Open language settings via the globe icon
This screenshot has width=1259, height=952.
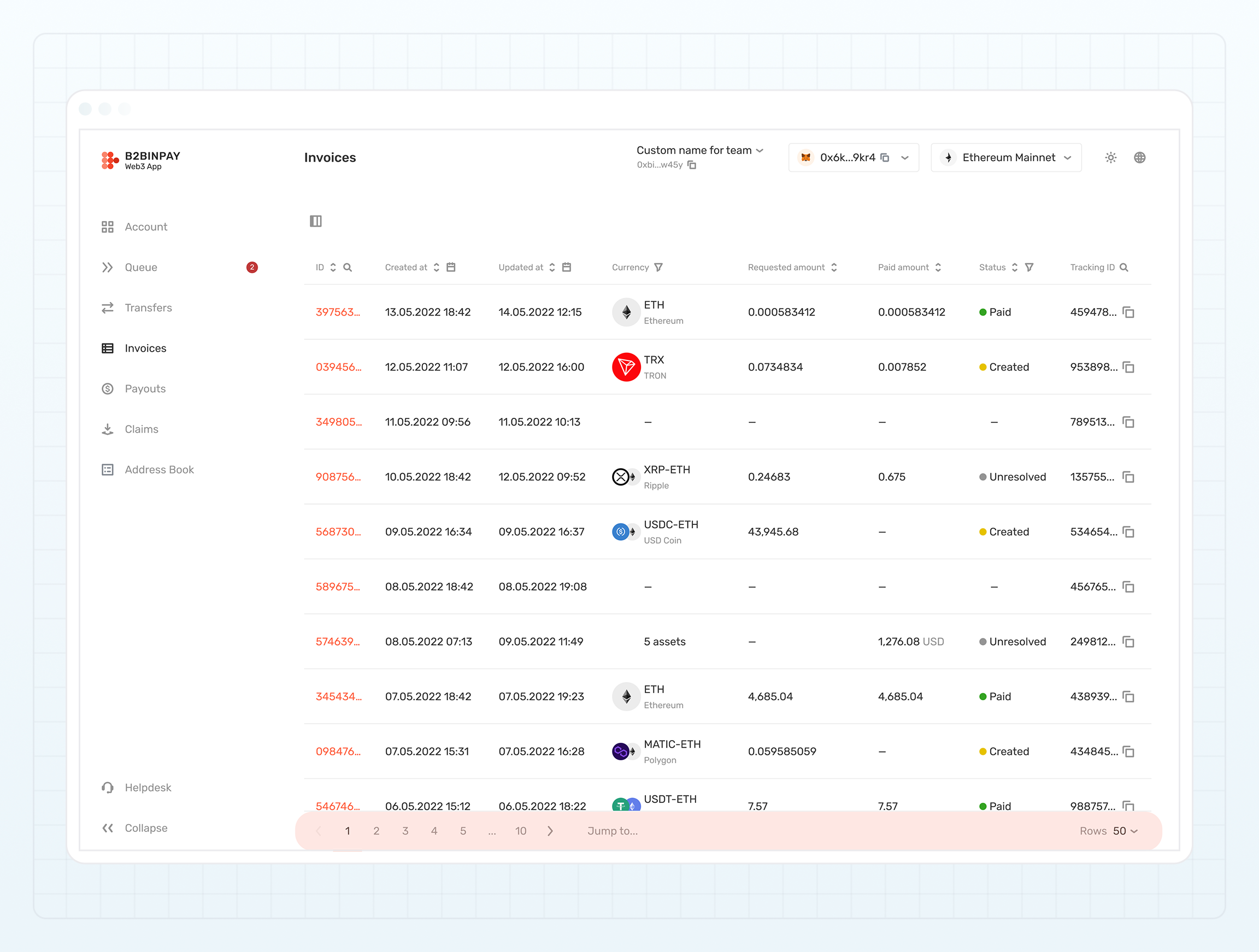(x=1140, y=158)
